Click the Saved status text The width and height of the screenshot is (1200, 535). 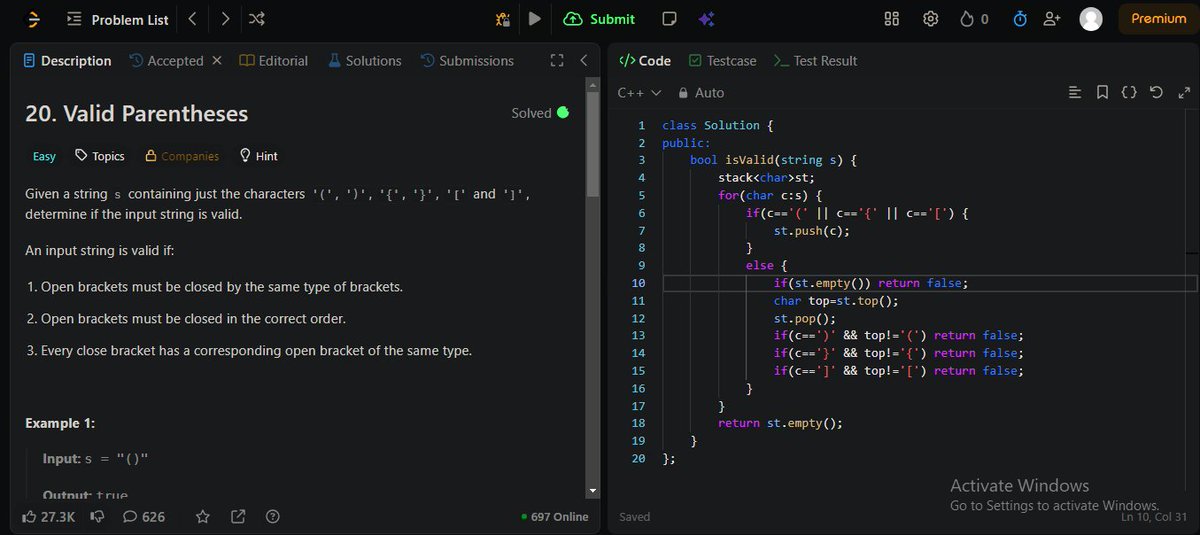(x=634, y=517)
